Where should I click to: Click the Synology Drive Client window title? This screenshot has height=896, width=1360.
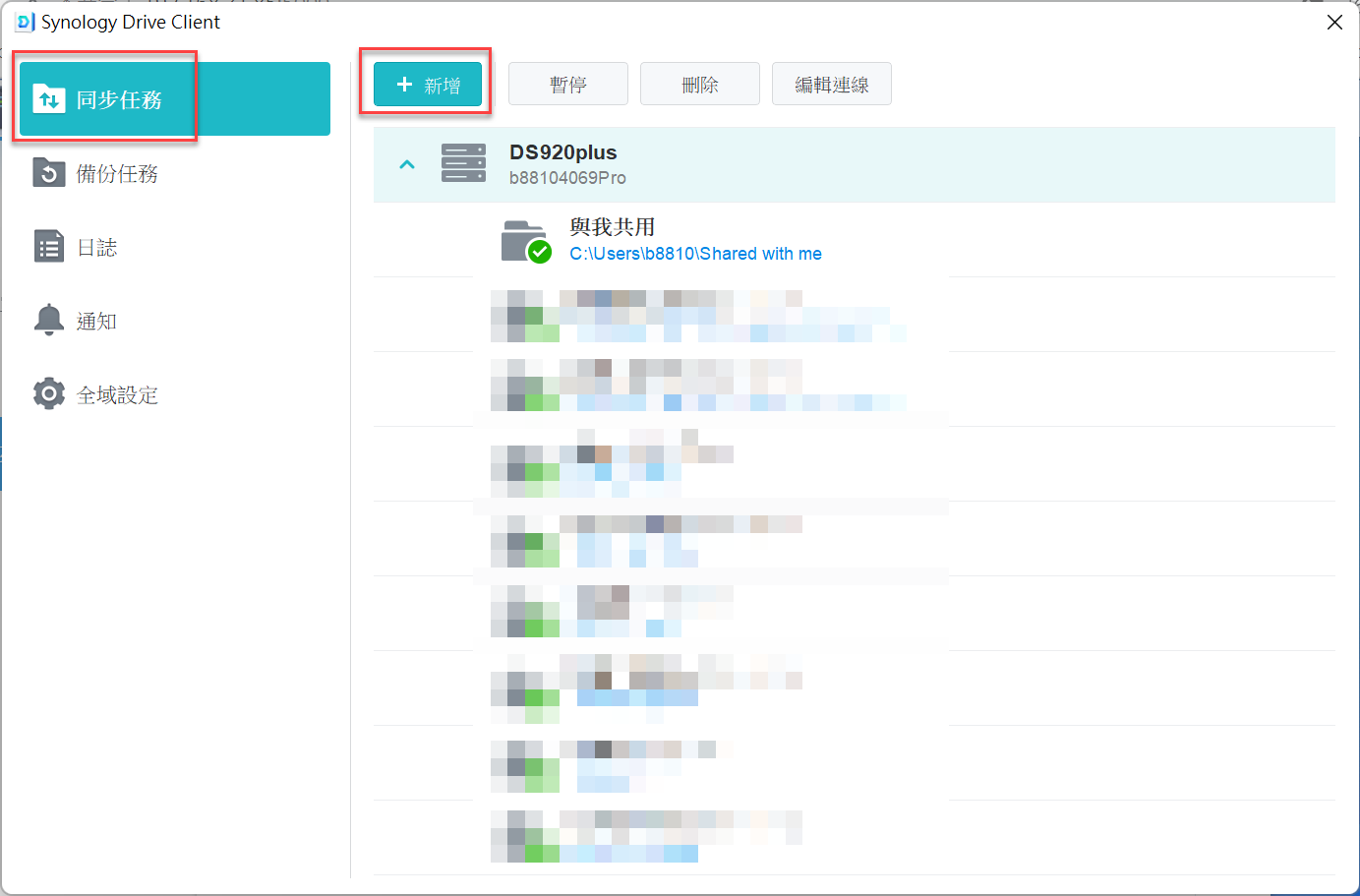point(131,22)
